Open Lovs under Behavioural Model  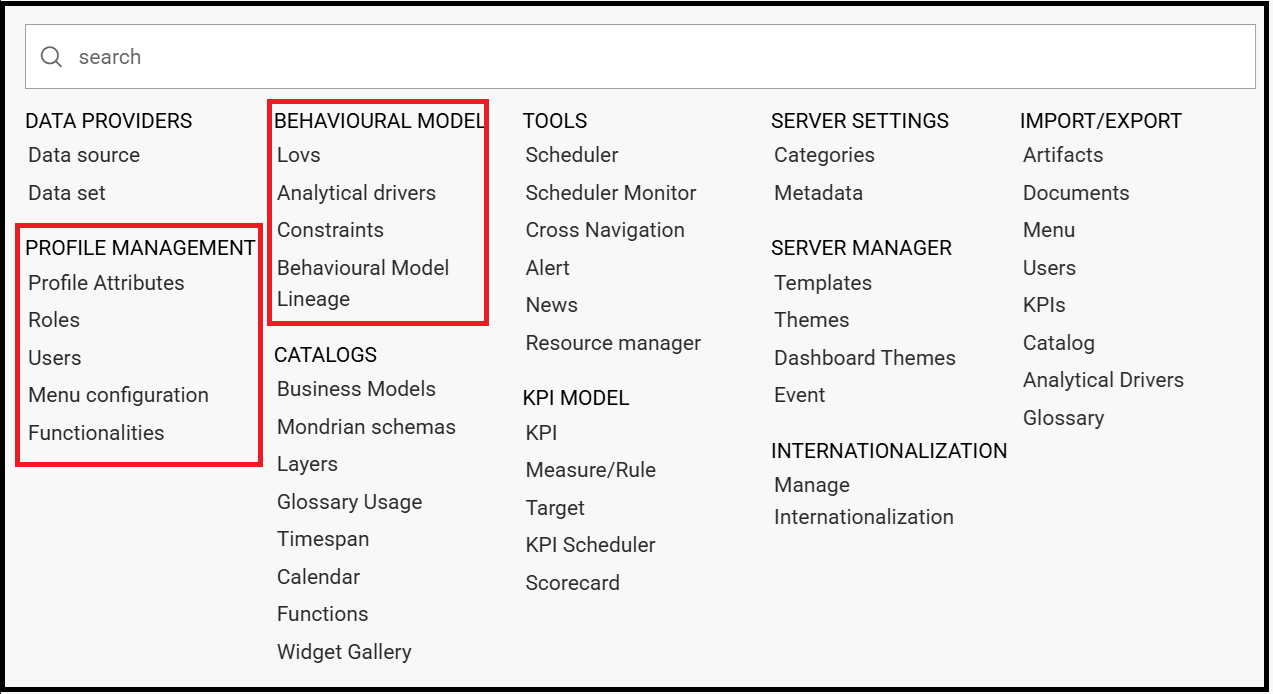[299, 155]
